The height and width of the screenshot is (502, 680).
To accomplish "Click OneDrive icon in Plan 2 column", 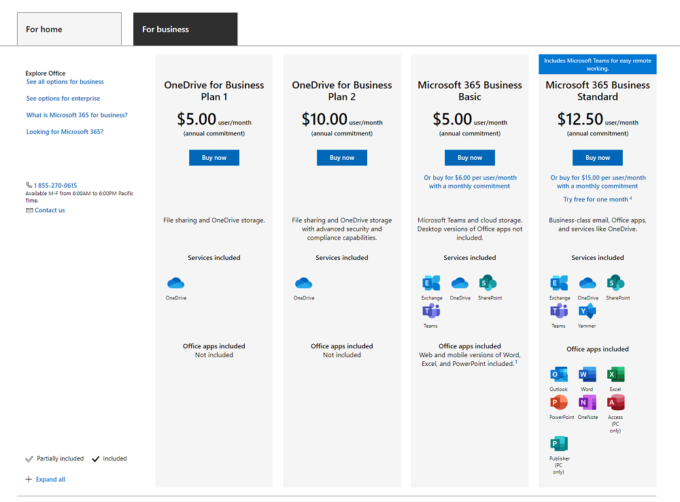I will pyautogui.click(x=304, y=284).
